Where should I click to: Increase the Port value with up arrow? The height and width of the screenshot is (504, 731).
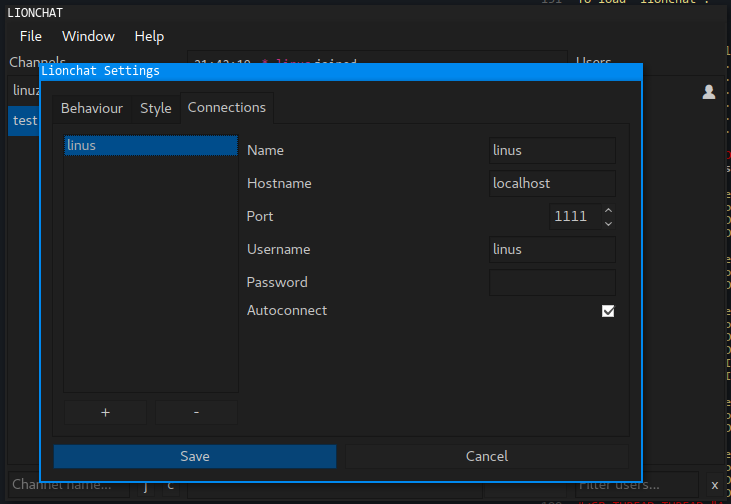(x=608, y=210)
